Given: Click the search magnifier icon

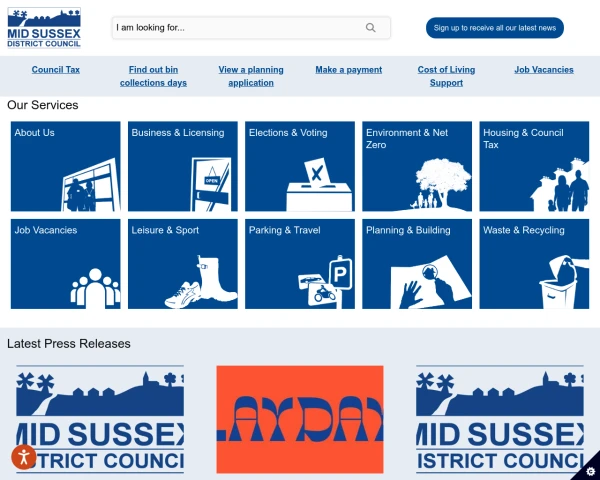Looking at the screenshot, I should coord(370,28).
